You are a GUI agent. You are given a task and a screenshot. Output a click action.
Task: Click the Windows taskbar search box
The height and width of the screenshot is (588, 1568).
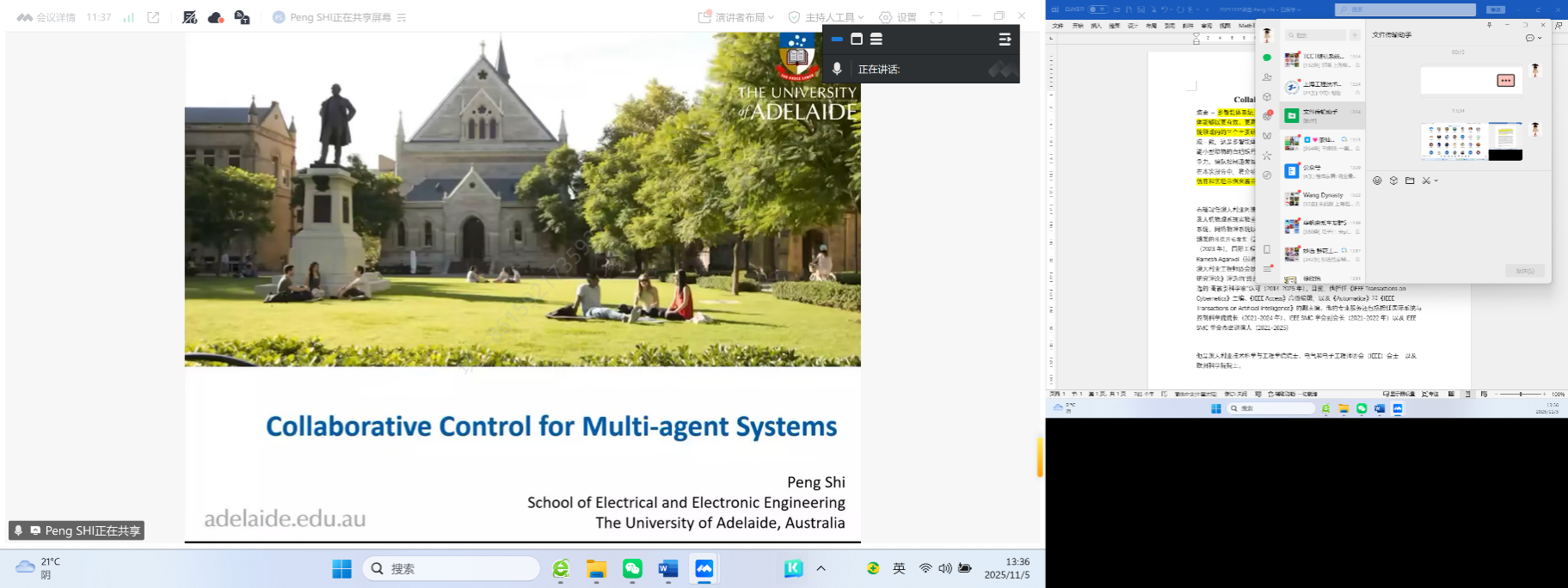click(452, 568)
